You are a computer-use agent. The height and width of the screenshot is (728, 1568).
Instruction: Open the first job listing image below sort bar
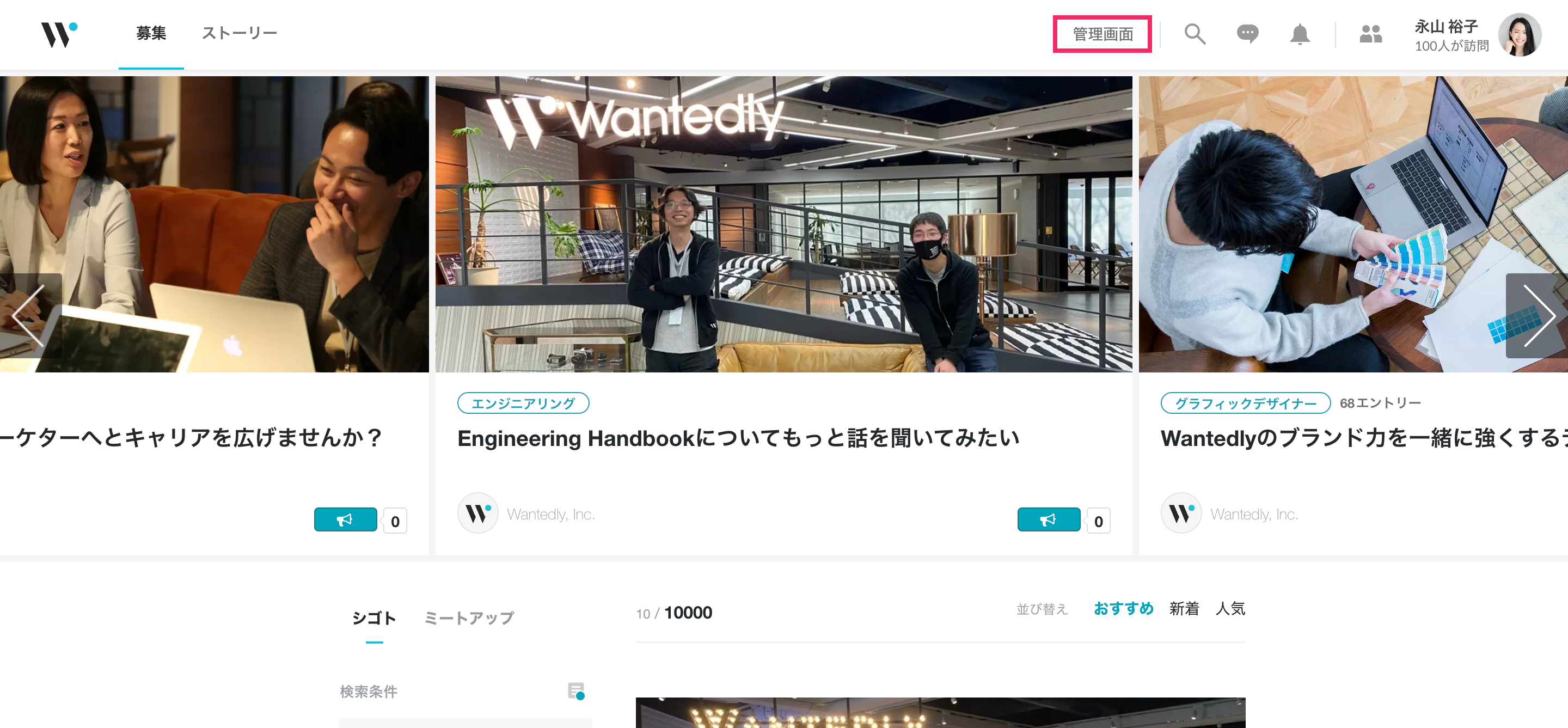click(940, 713)
